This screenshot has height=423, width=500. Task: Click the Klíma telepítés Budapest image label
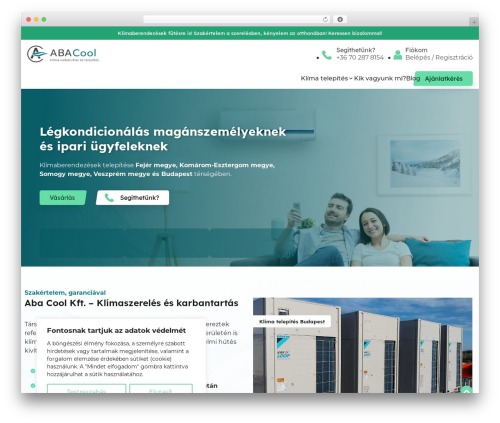coord(292,322)
